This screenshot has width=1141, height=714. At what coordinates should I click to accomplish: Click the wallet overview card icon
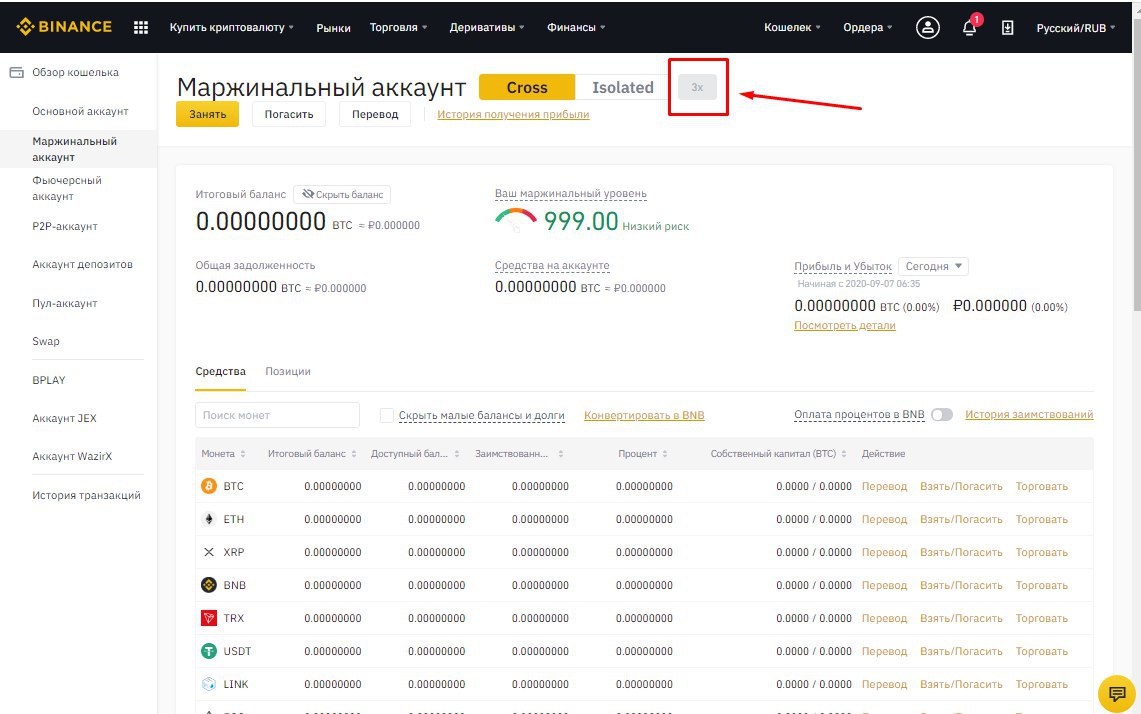pos(16,72)
